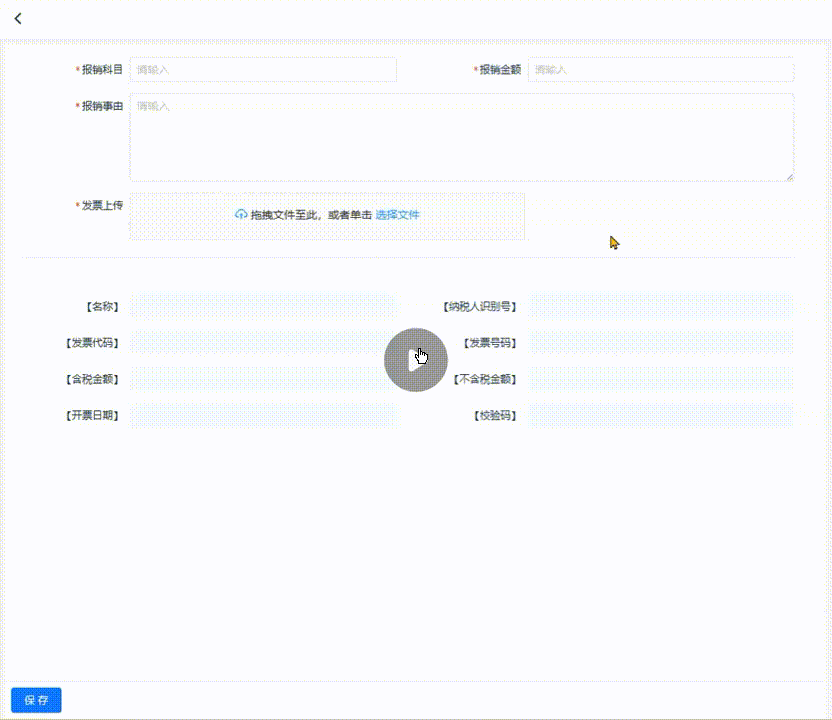Click the 报销科目 label
This screenshot has width=832, height=720.
tap(102, 70)
